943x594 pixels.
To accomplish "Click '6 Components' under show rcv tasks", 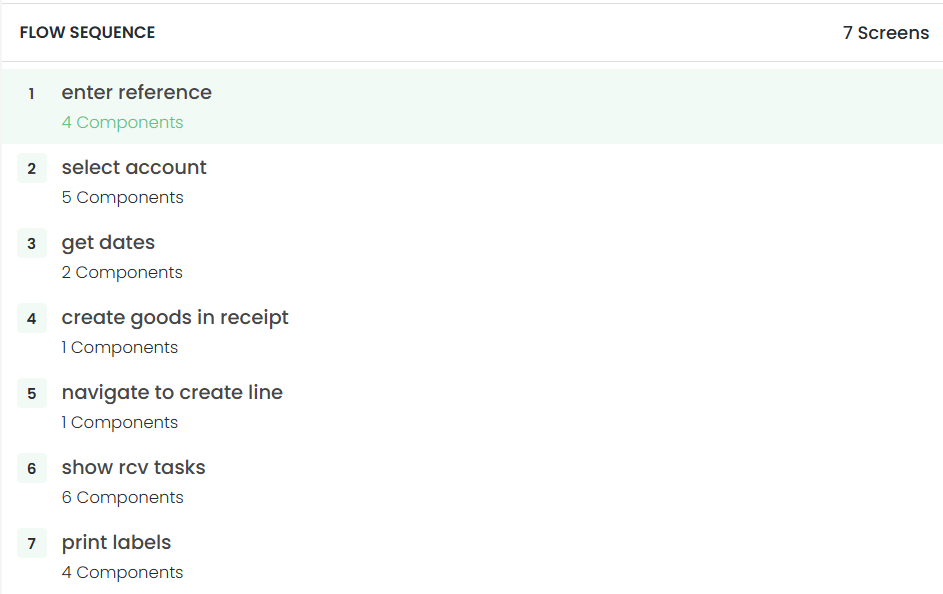I will pyautogui.click(x=122, y=498).
